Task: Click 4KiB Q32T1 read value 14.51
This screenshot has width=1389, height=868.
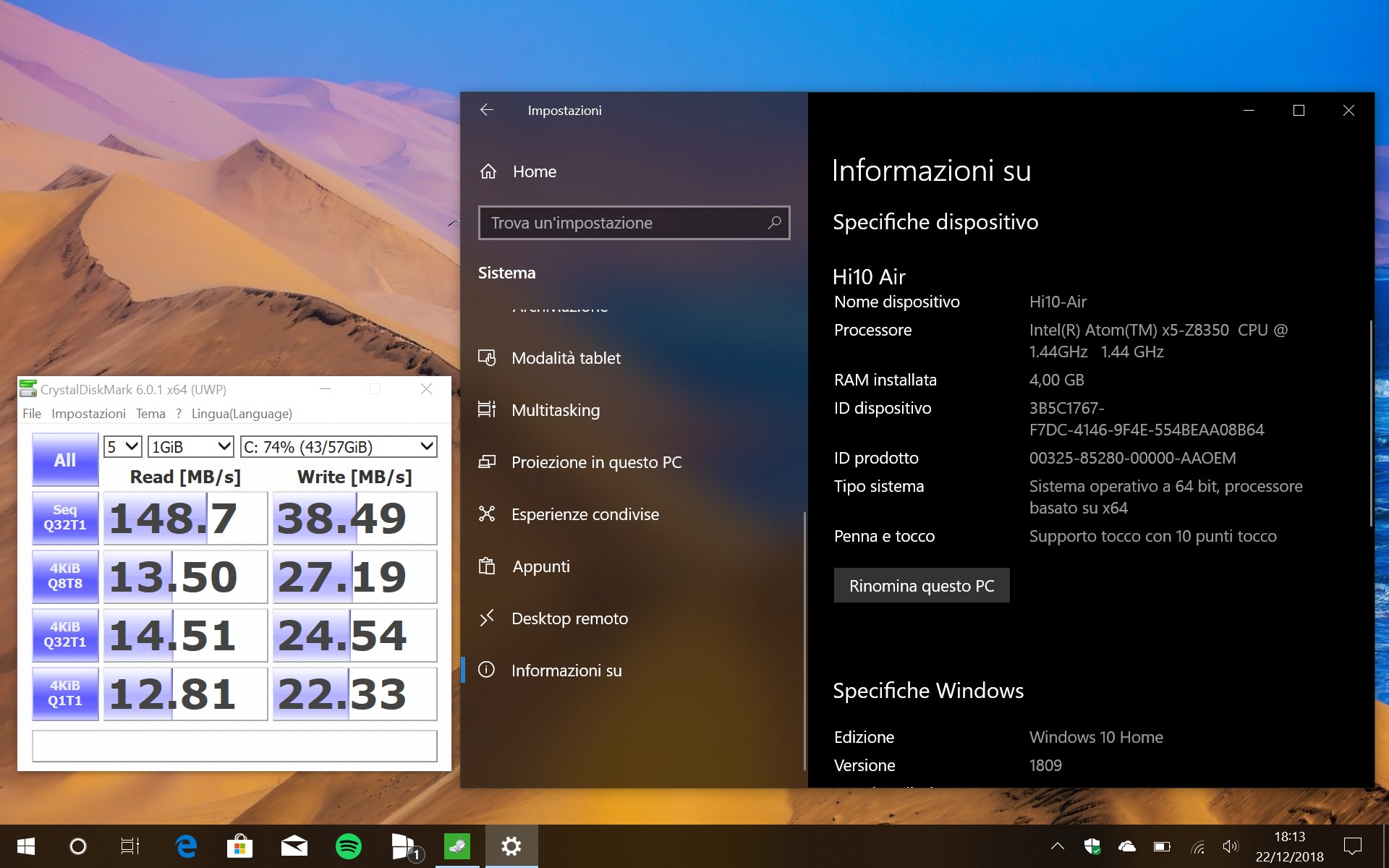Action: (x=186, y=635)
